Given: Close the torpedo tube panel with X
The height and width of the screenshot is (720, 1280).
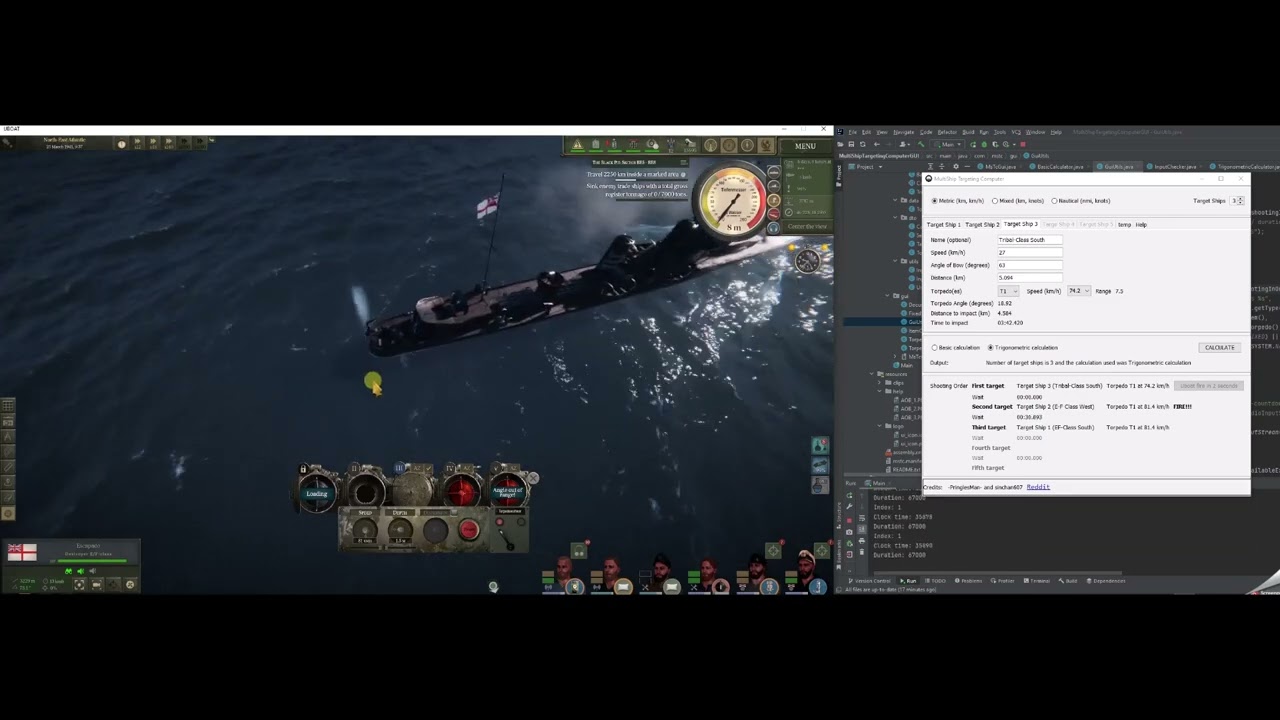Looking at the screenshot, I should pos(534,478).
